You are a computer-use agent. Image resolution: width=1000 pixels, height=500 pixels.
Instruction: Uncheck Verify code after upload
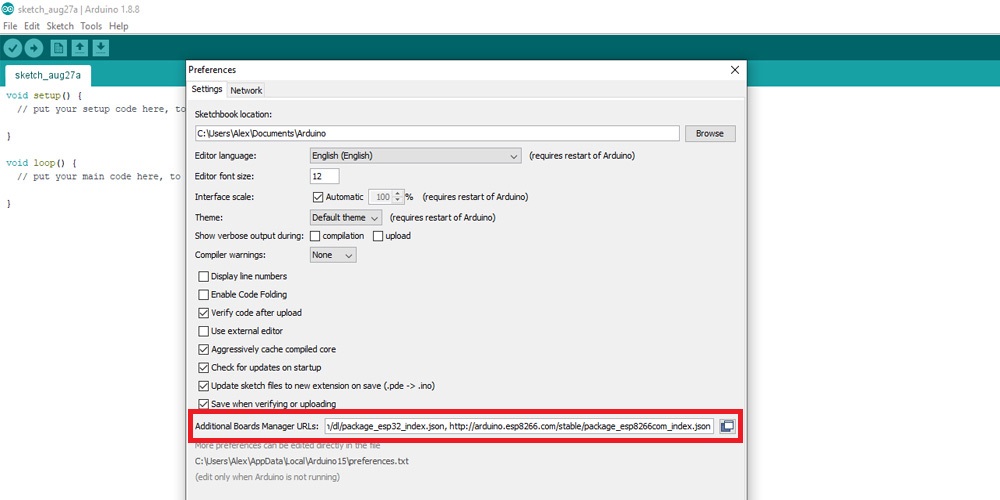203,313
